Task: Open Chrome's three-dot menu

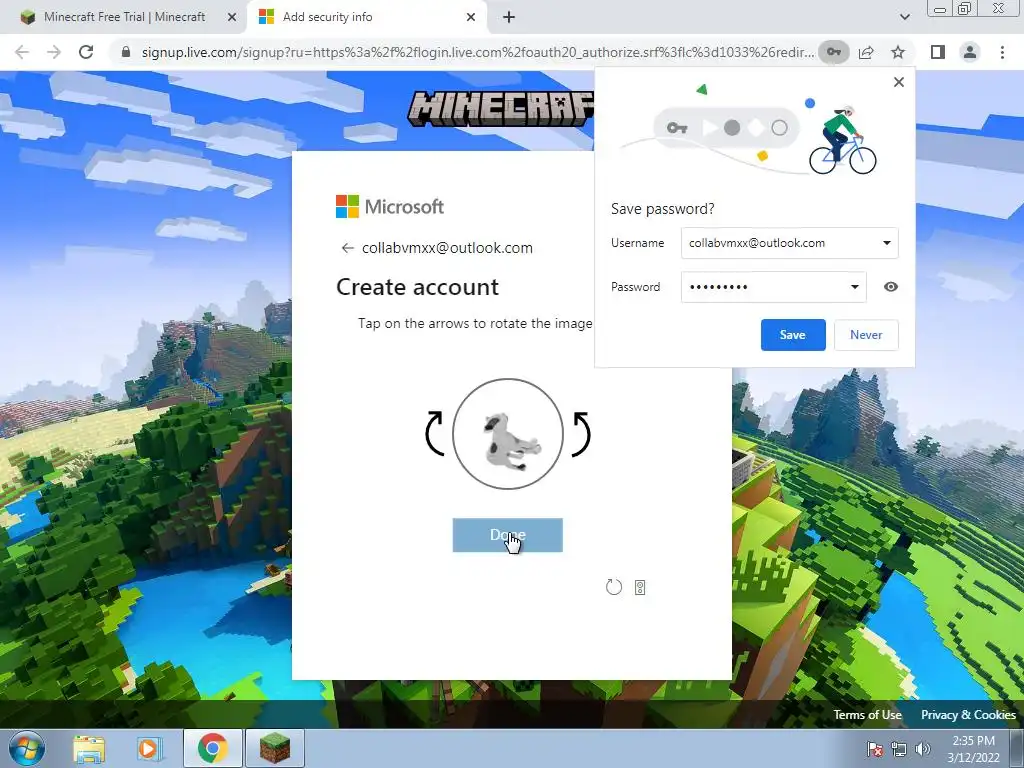Action: pos(1002,52)
